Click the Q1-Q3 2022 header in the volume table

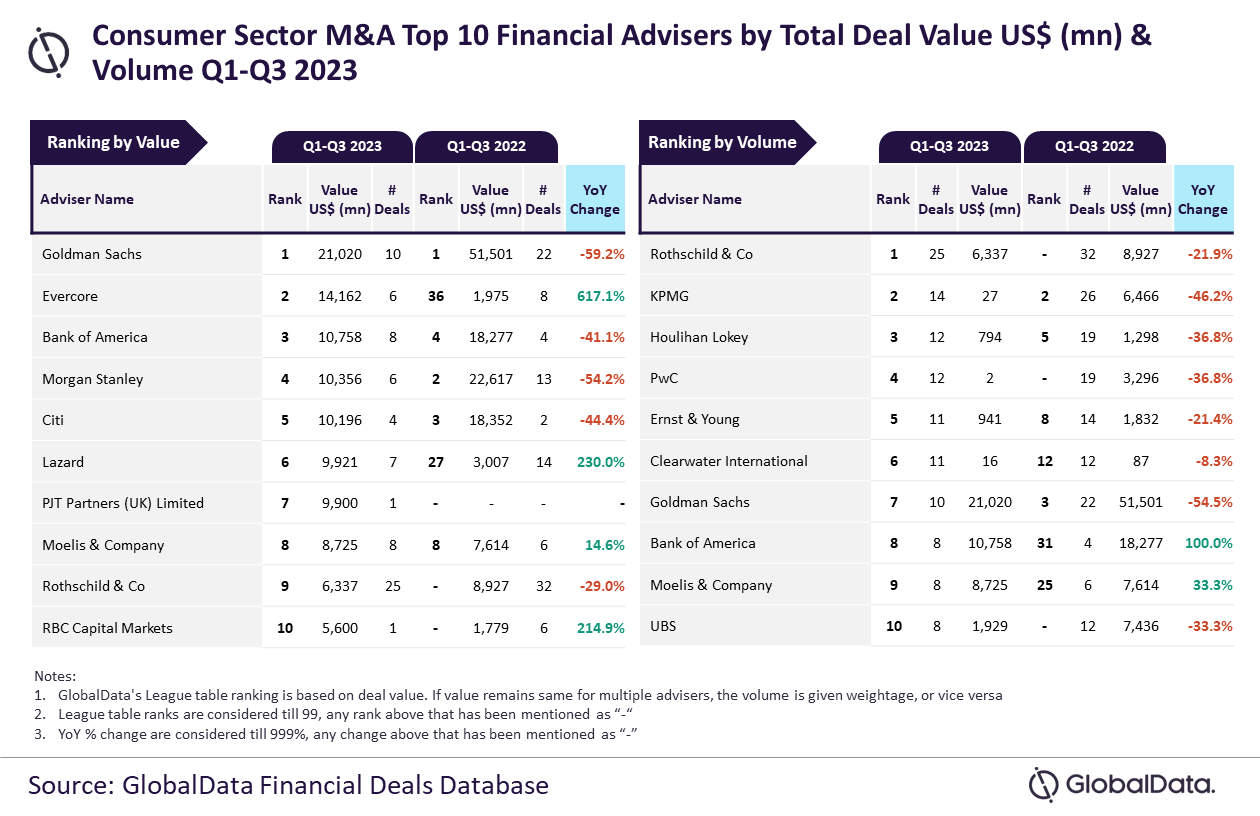[x=1094, y=146]
